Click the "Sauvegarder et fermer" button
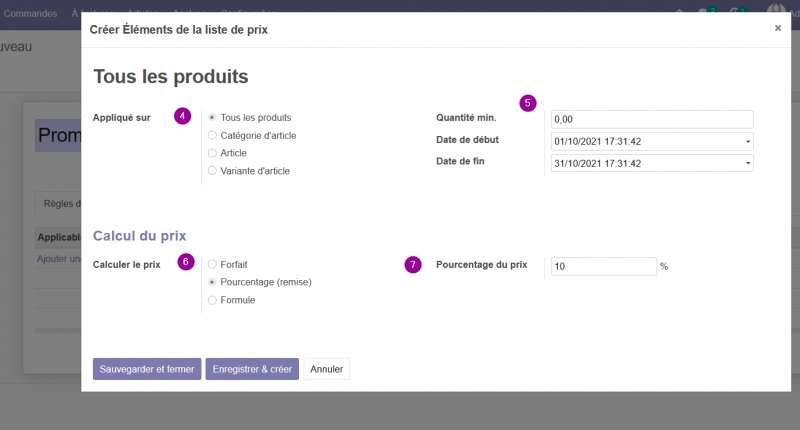 147,369
